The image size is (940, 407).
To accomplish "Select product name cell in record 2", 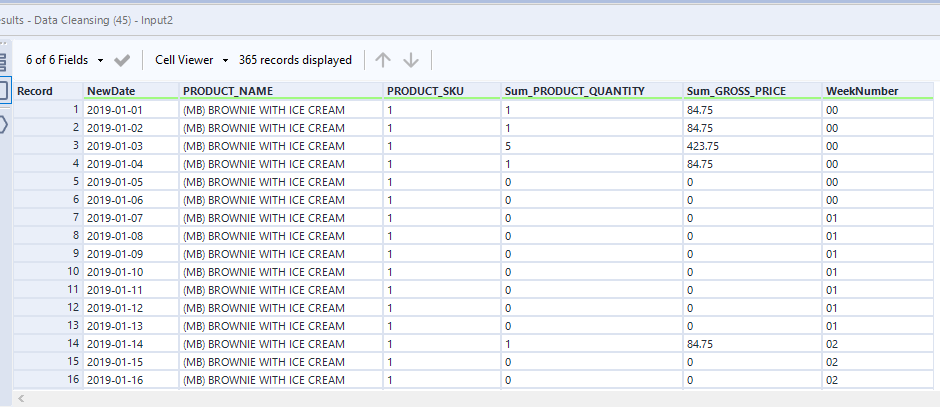I will coord(281,128).
